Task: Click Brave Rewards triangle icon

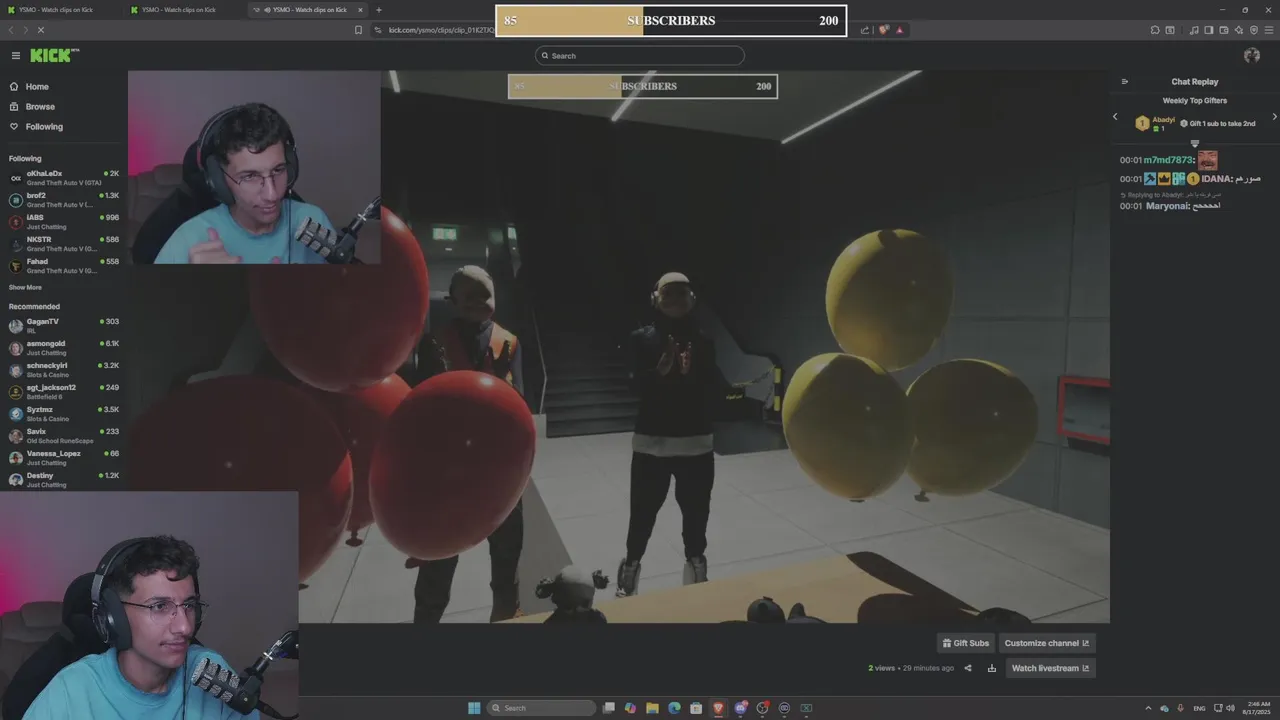Action: pyautogui.click(x=899, y=30)
